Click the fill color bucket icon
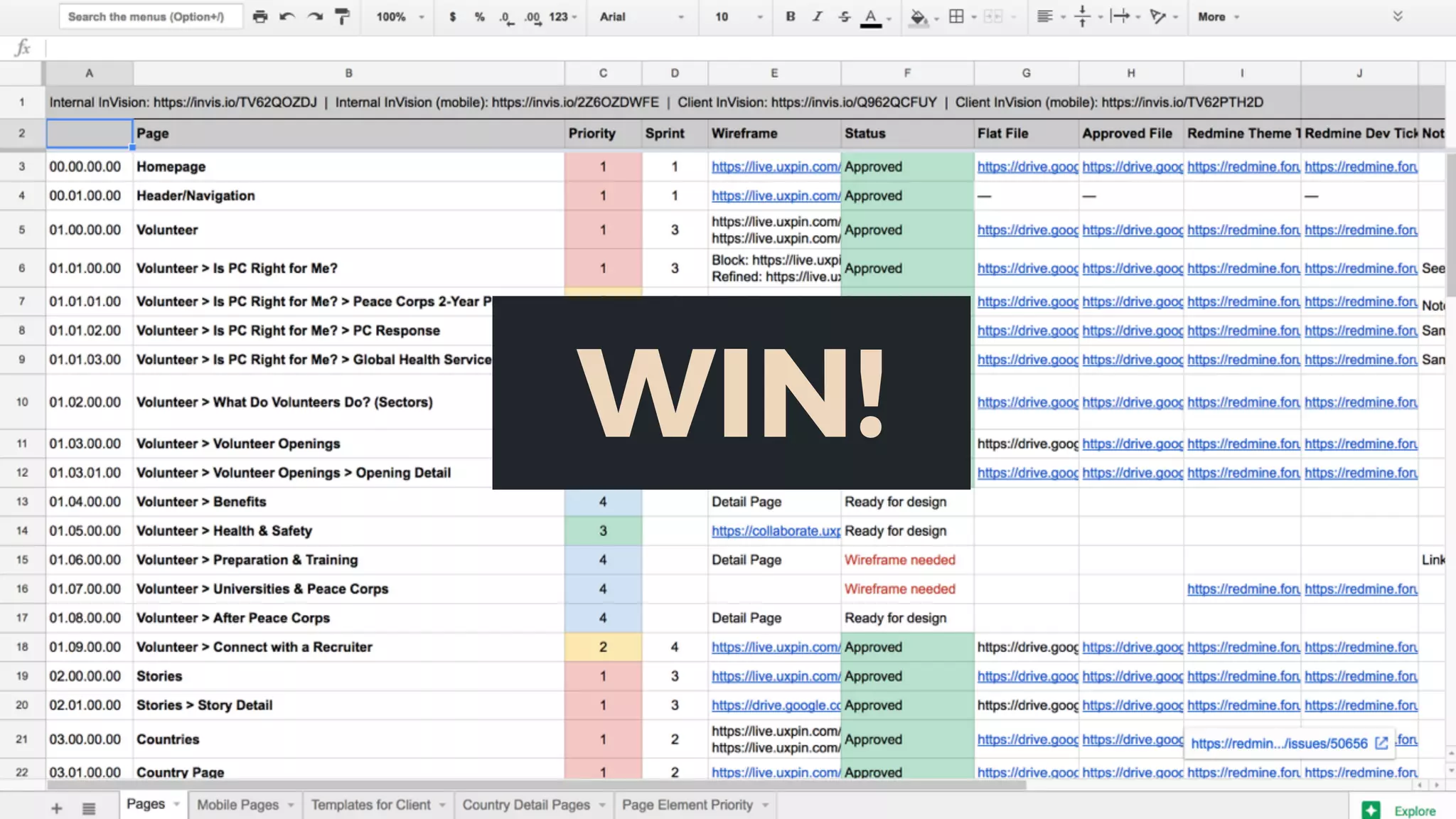The width and height of the screenshot is (1456, 819). (919, 17)
